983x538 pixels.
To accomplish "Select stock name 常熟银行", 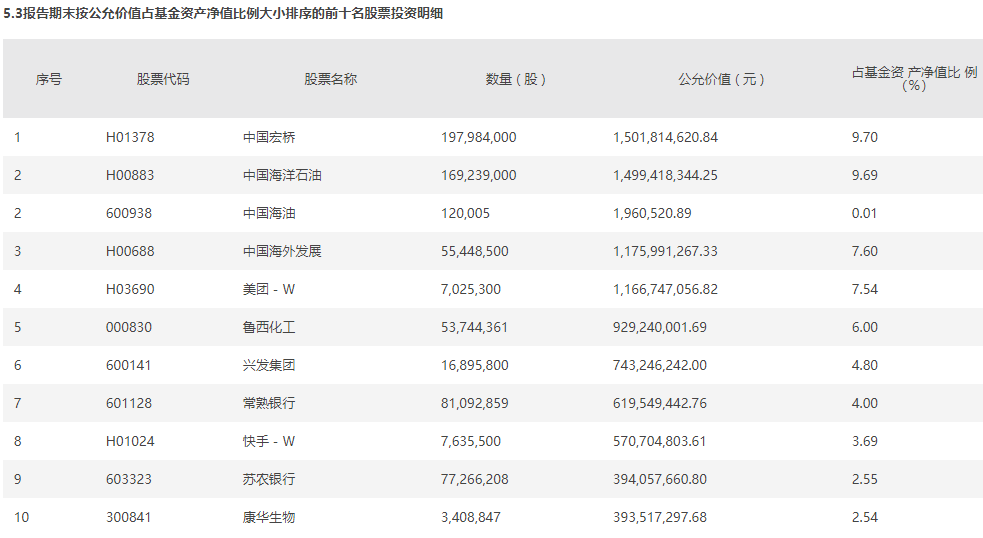I will click(x=269, y=404).
